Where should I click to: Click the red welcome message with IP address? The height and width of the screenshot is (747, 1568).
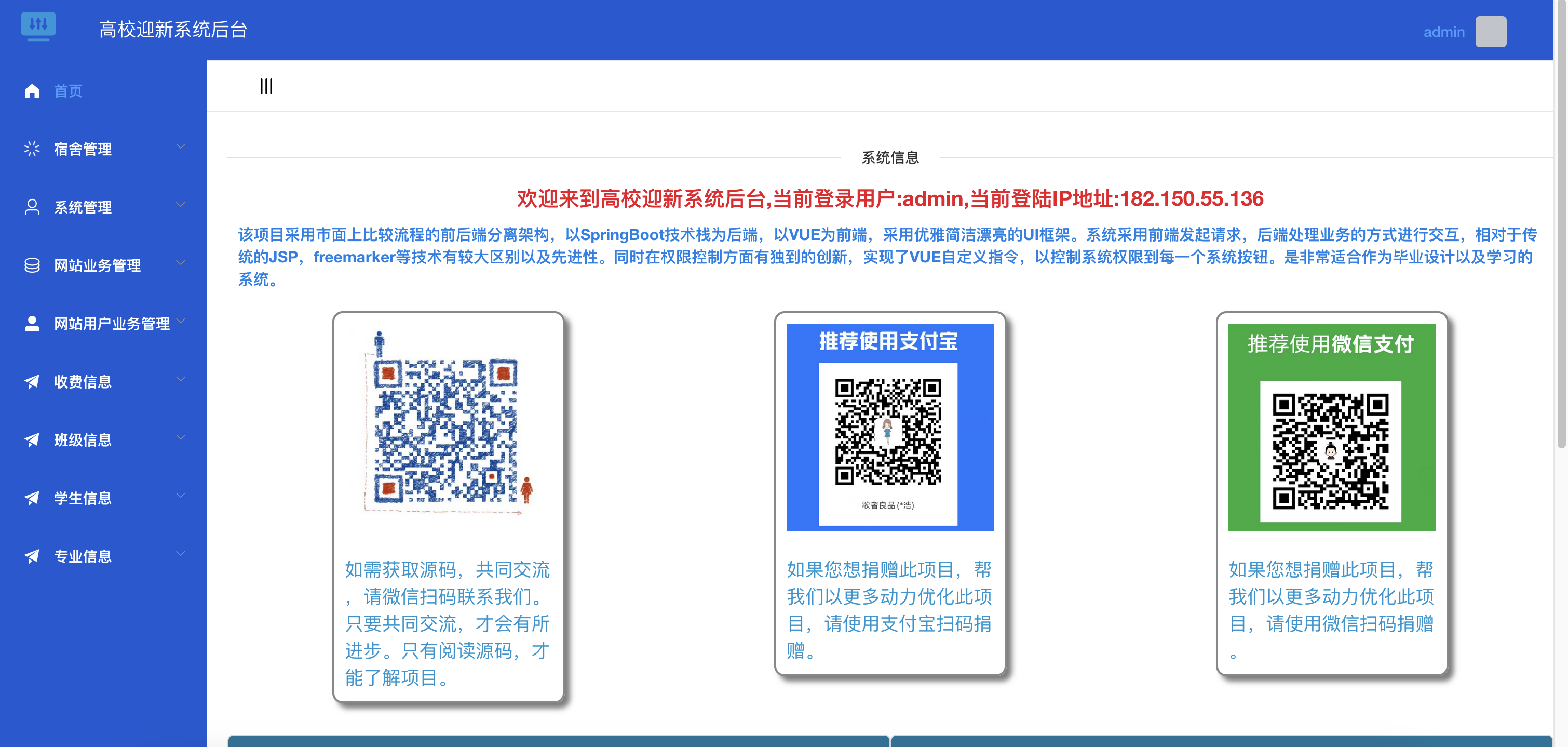coord(890,198)
